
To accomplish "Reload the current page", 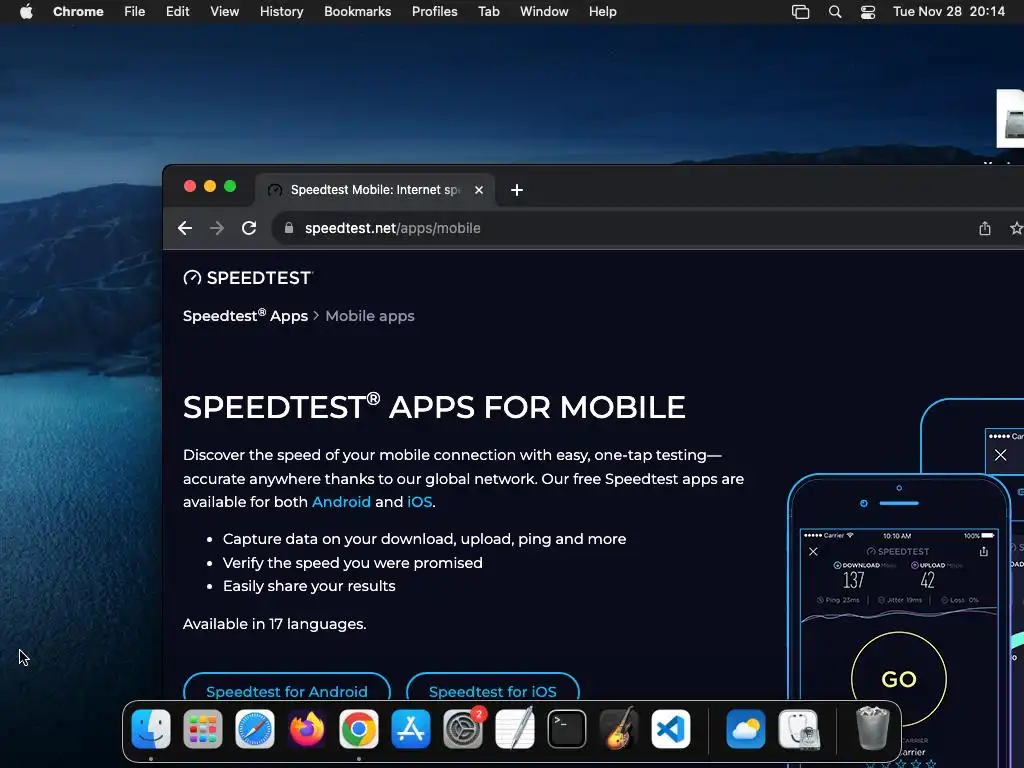I will click(x=249, y=228).
